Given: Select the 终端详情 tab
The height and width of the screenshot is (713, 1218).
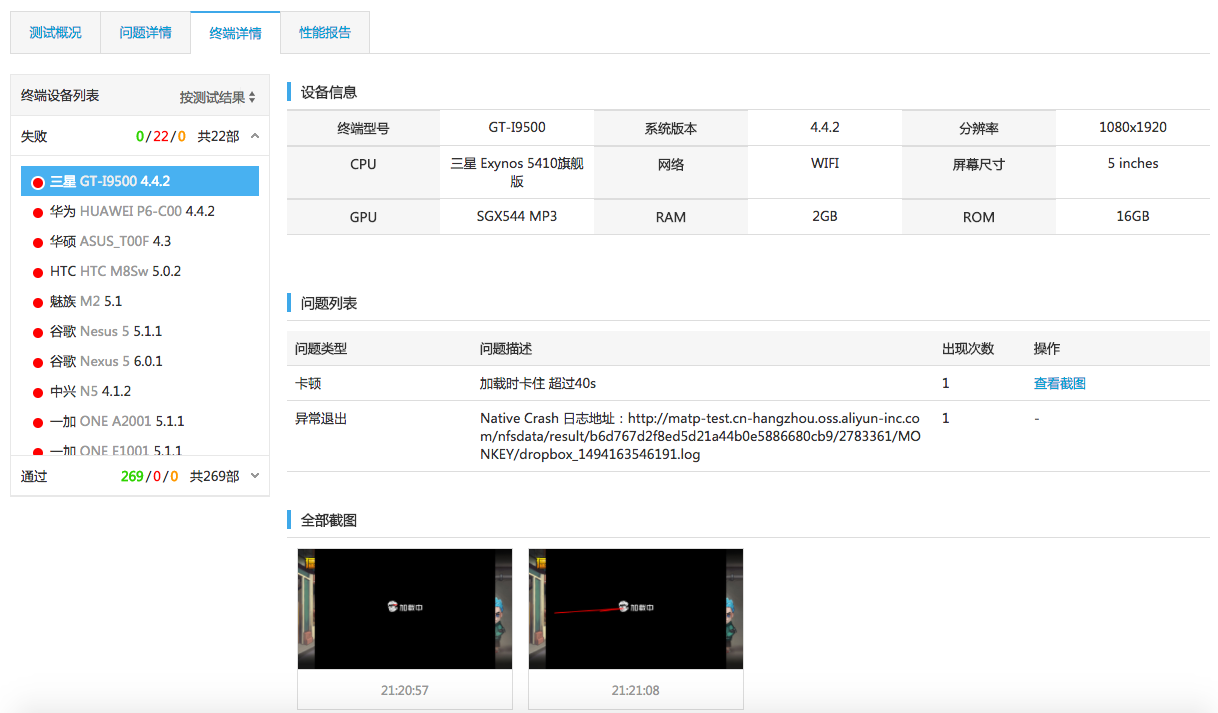Looking at the screenshot, I should (x=235, y=33).
